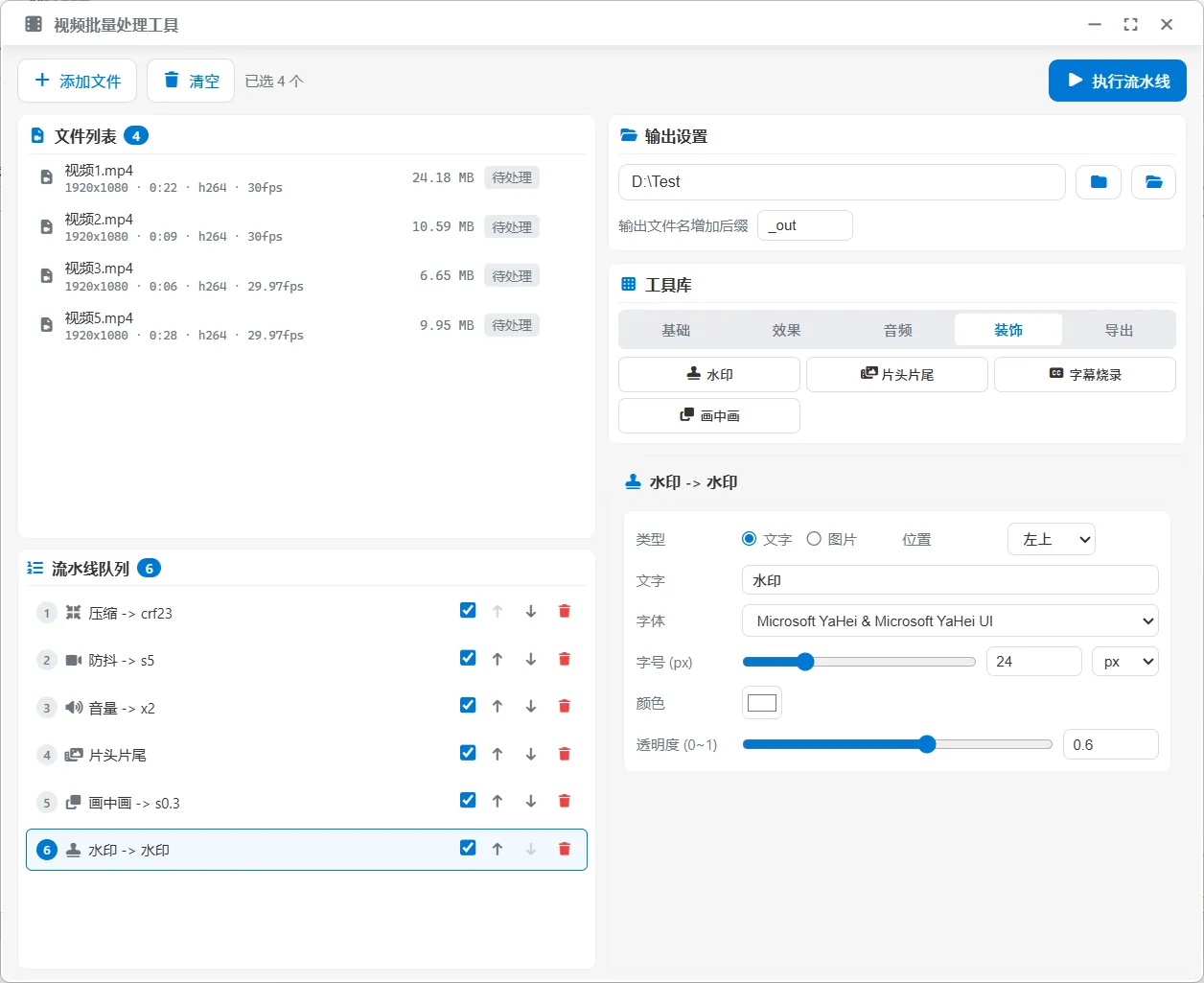Disable the 音量 -> x2 step checkbox
This screenshot has width=1204, height=983.
[x=468, y=706]
